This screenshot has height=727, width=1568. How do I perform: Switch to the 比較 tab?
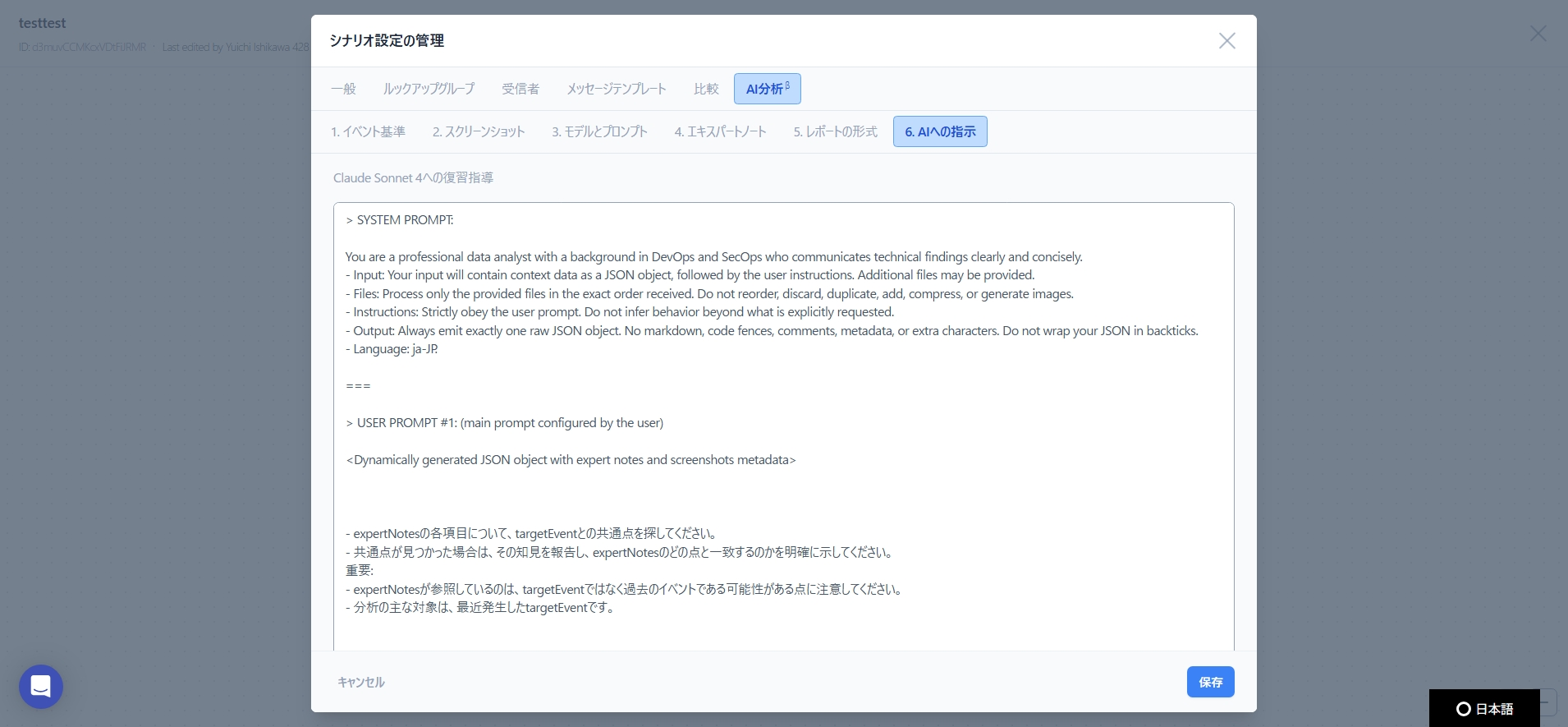(x=706, y=89)
